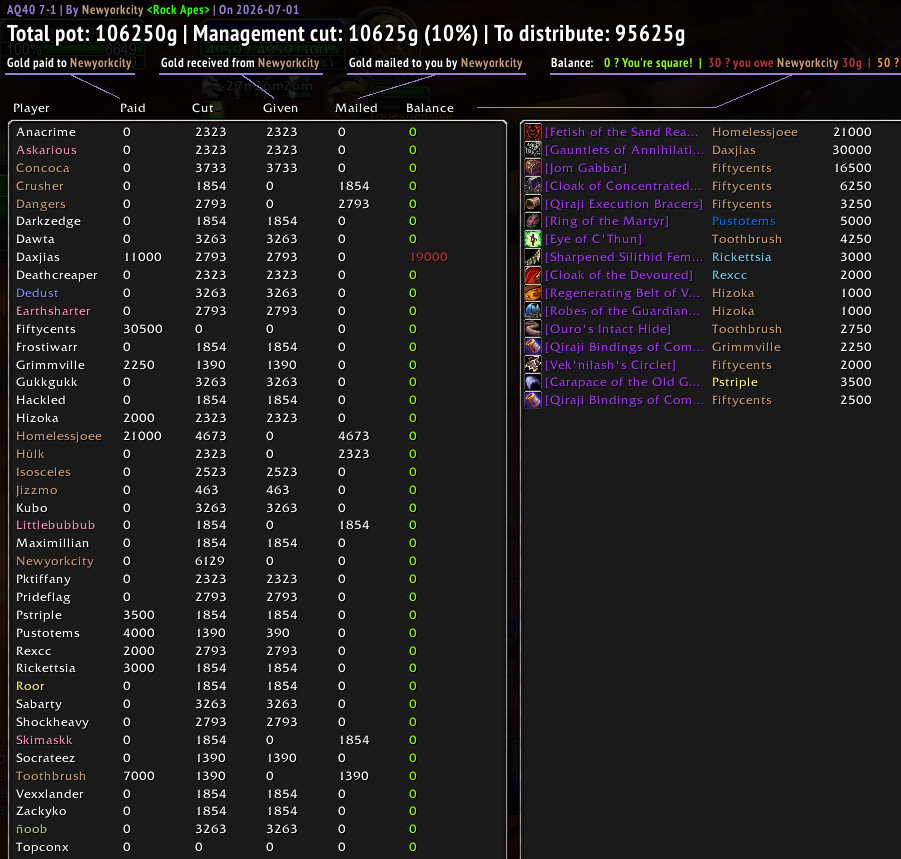Select player Dangers in the list
This screenshot has width=901, height=859.
41,204
